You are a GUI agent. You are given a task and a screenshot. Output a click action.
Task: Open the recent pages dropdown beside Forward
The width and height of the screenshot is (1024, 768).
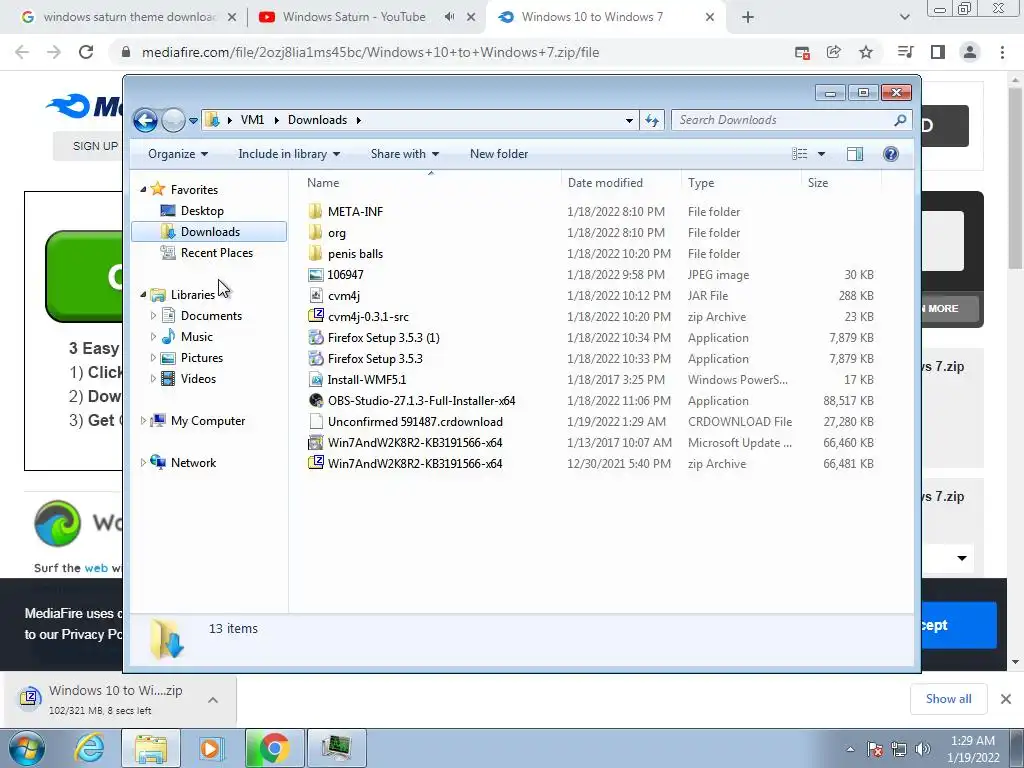(193, 121)
